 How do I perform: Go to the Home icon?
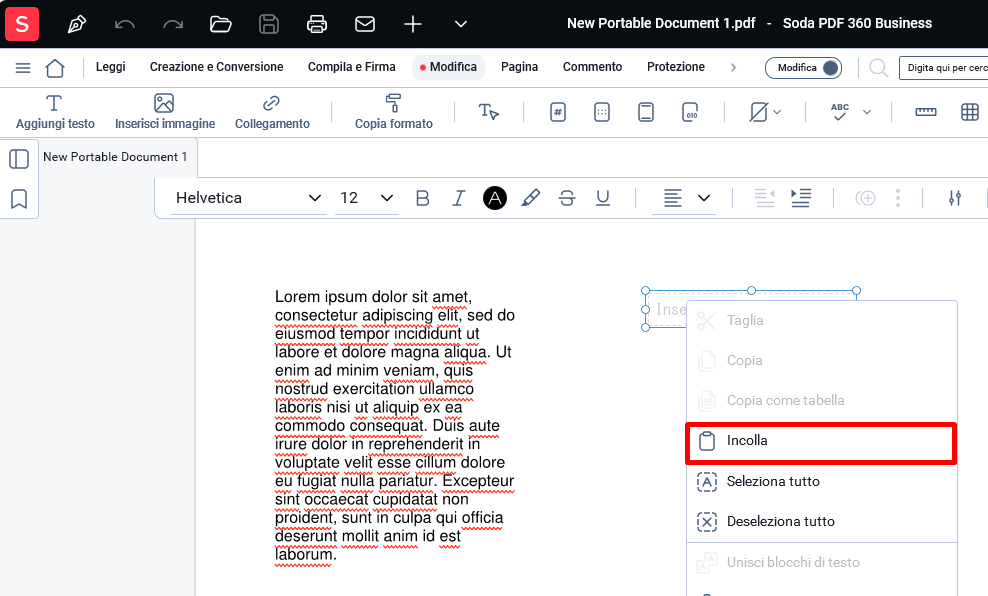(55, 67)
